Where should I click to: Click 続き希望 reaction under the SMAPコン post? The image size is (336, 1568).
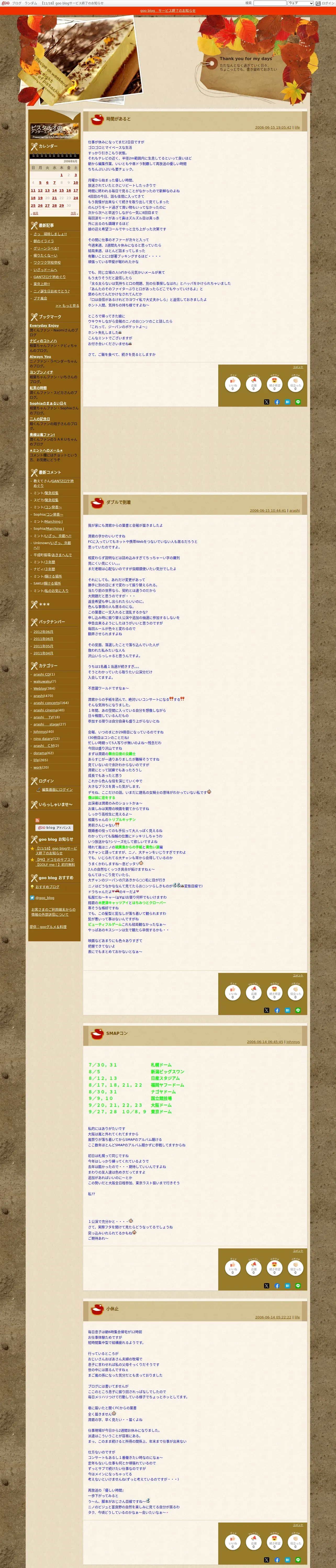275,1268
